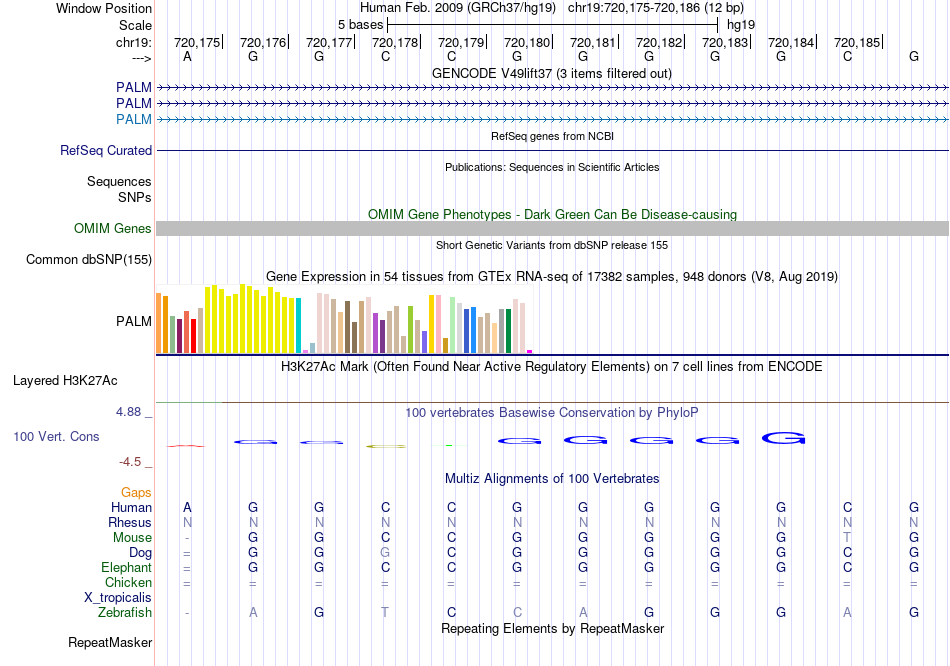
Task: Click the light blue PALM transcript label
Action: 133,119
